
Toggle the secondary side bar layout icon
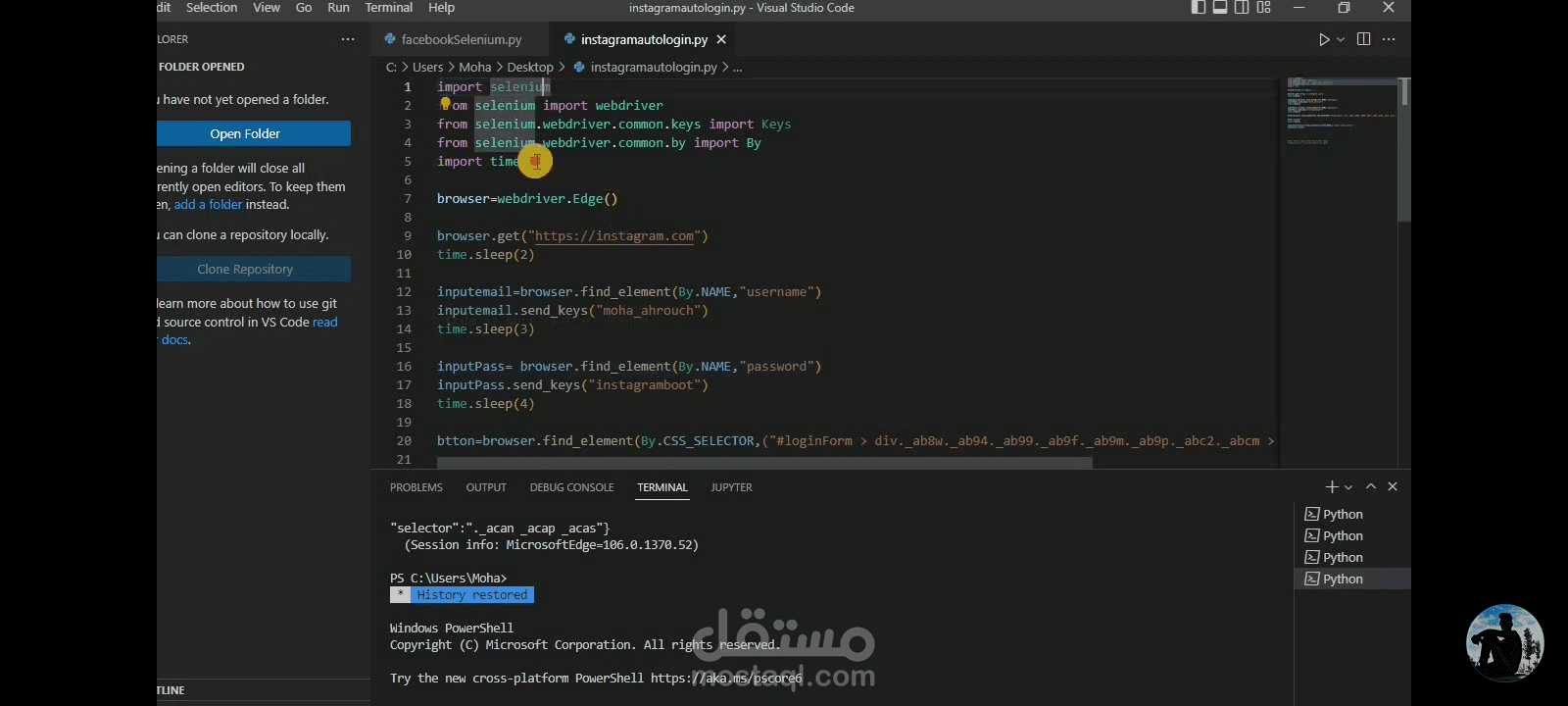pos(1242,8)
